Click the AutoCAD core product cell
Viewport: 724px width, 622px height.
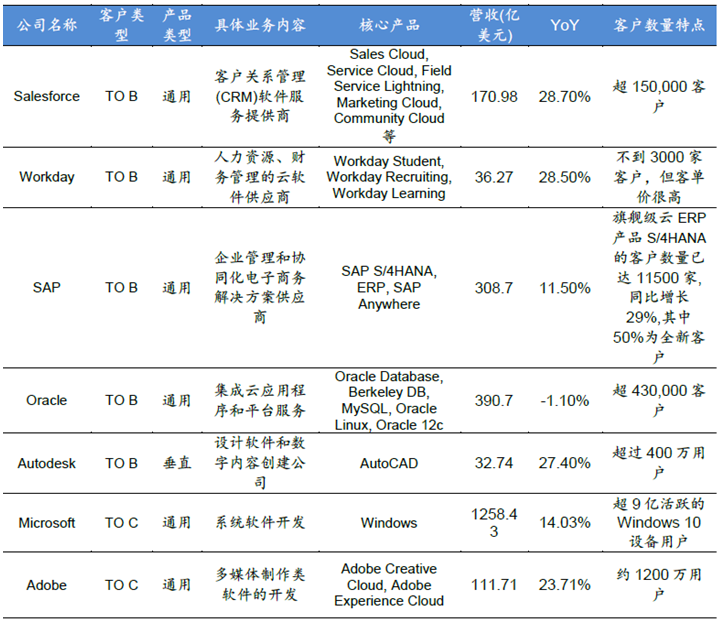pyautogui.click(x=389, y=463)
